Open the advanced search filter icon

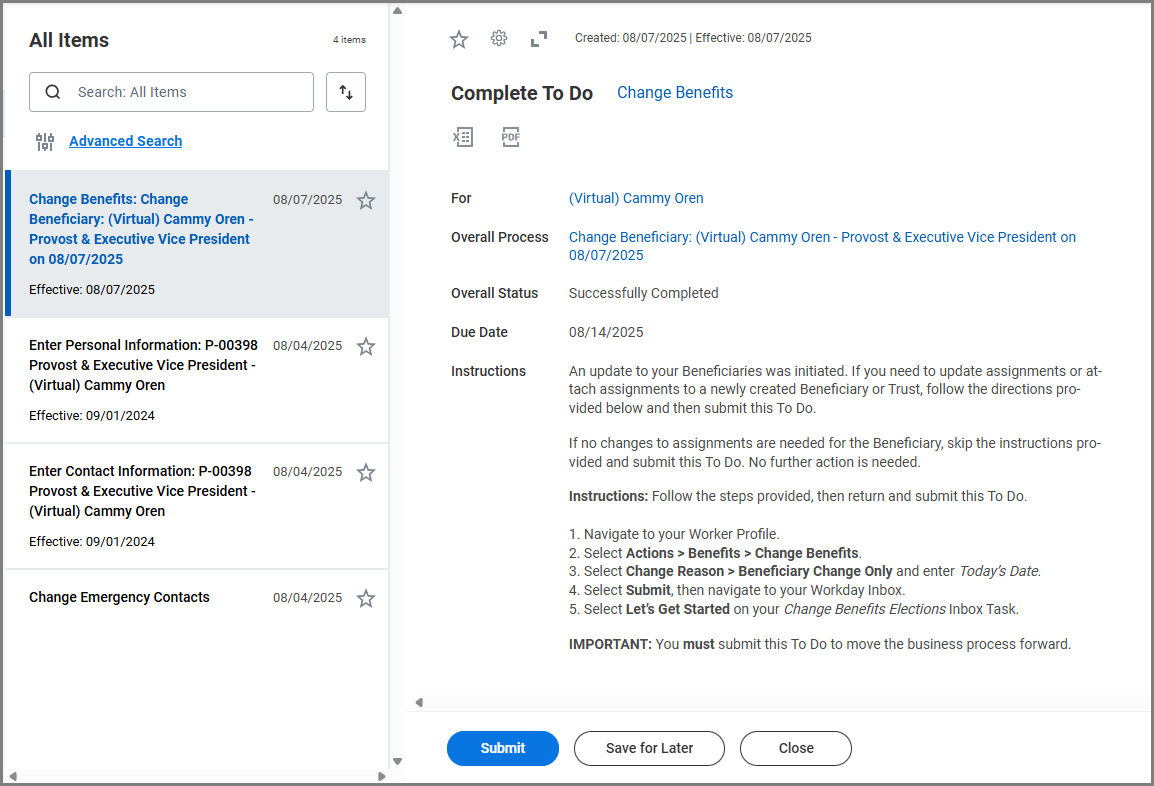45,142
